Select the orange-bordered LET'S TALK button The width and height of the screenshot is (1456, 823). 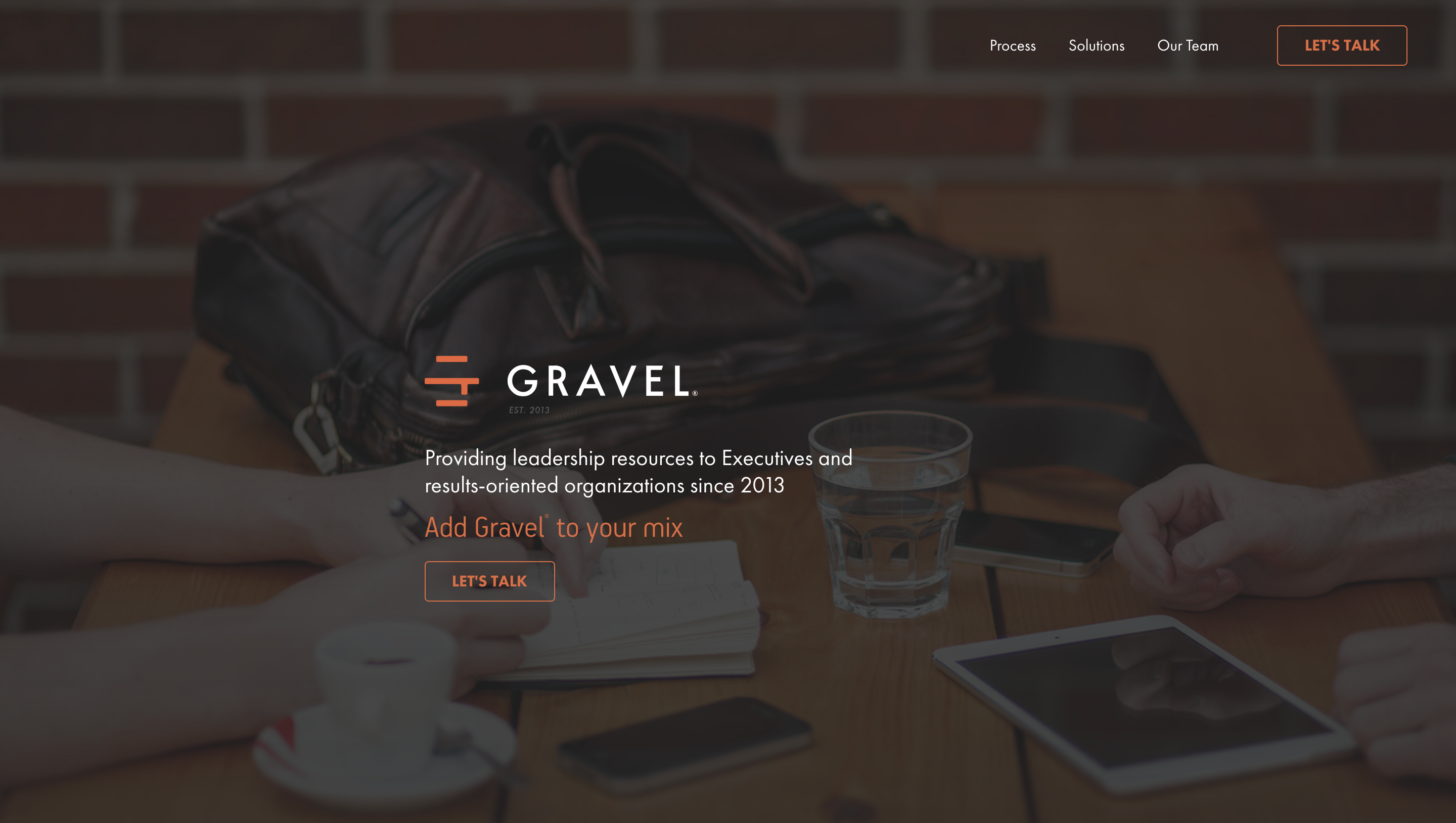1342,45
